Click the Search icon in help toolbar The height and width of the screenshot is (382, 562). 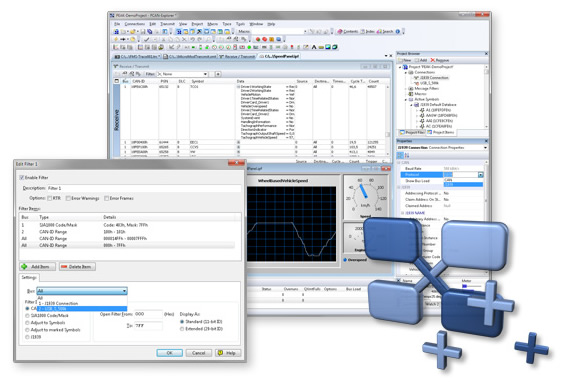379,32
